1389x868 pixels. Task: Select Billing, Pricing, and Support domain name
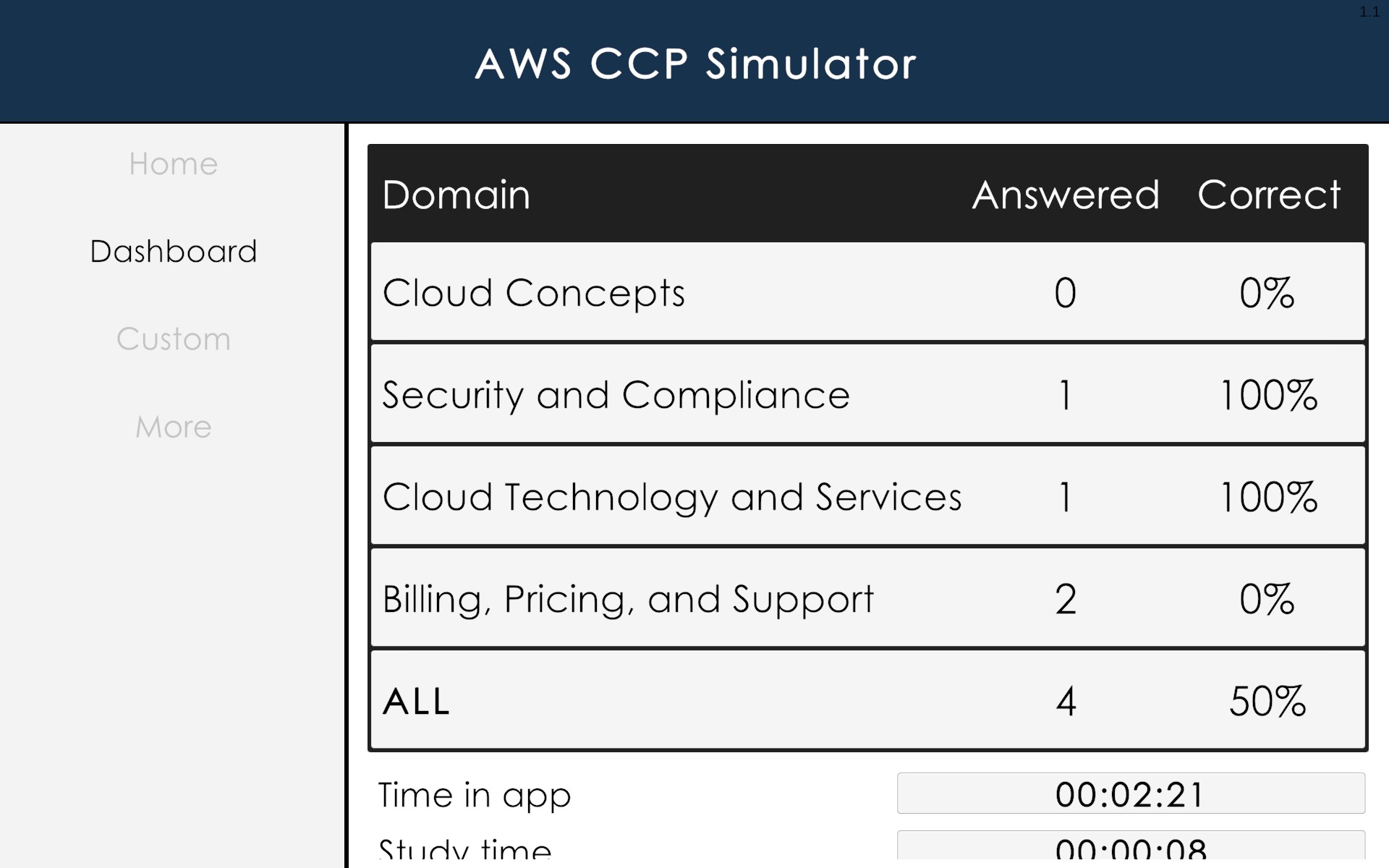tap(628, 599)
